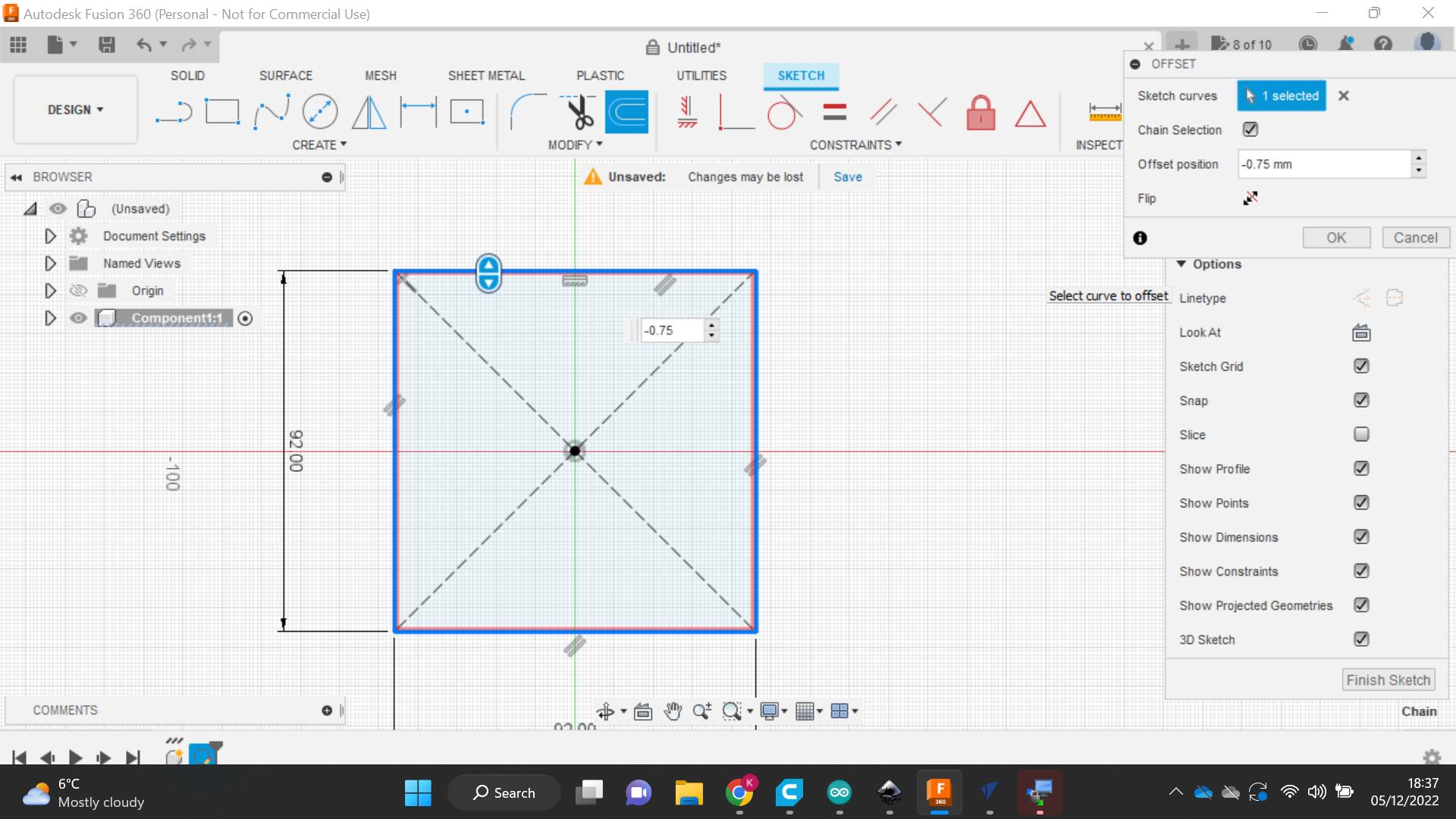Screen dimensions: 1456x819
Task: Select the Fit Point Spline tool
Action: coord(271,112)
